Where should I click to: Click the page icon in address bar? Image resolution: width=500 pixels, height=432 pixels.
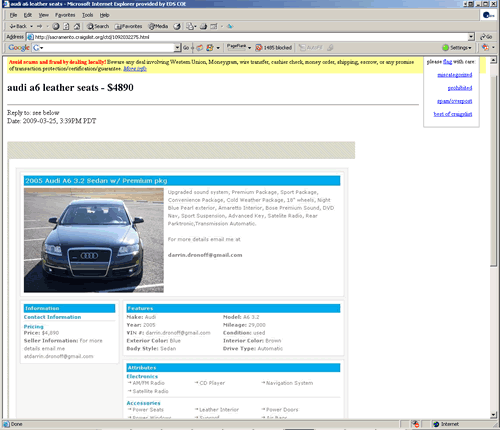31,37
